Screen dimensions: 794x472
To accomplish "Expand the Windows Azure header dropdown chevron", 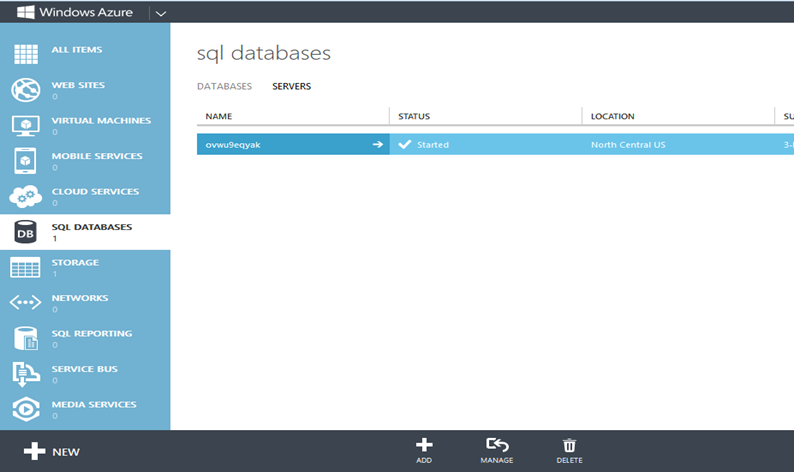I will 162,12.
